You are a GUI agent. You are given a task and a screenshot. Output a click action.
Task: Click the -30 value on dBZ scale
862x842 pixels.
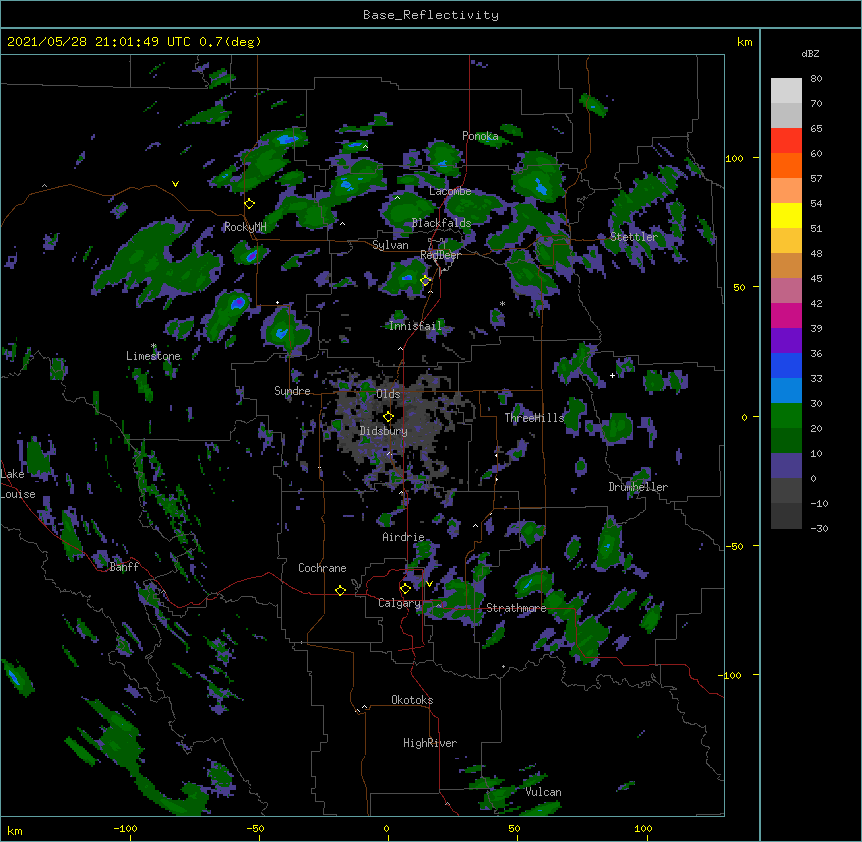819,528
